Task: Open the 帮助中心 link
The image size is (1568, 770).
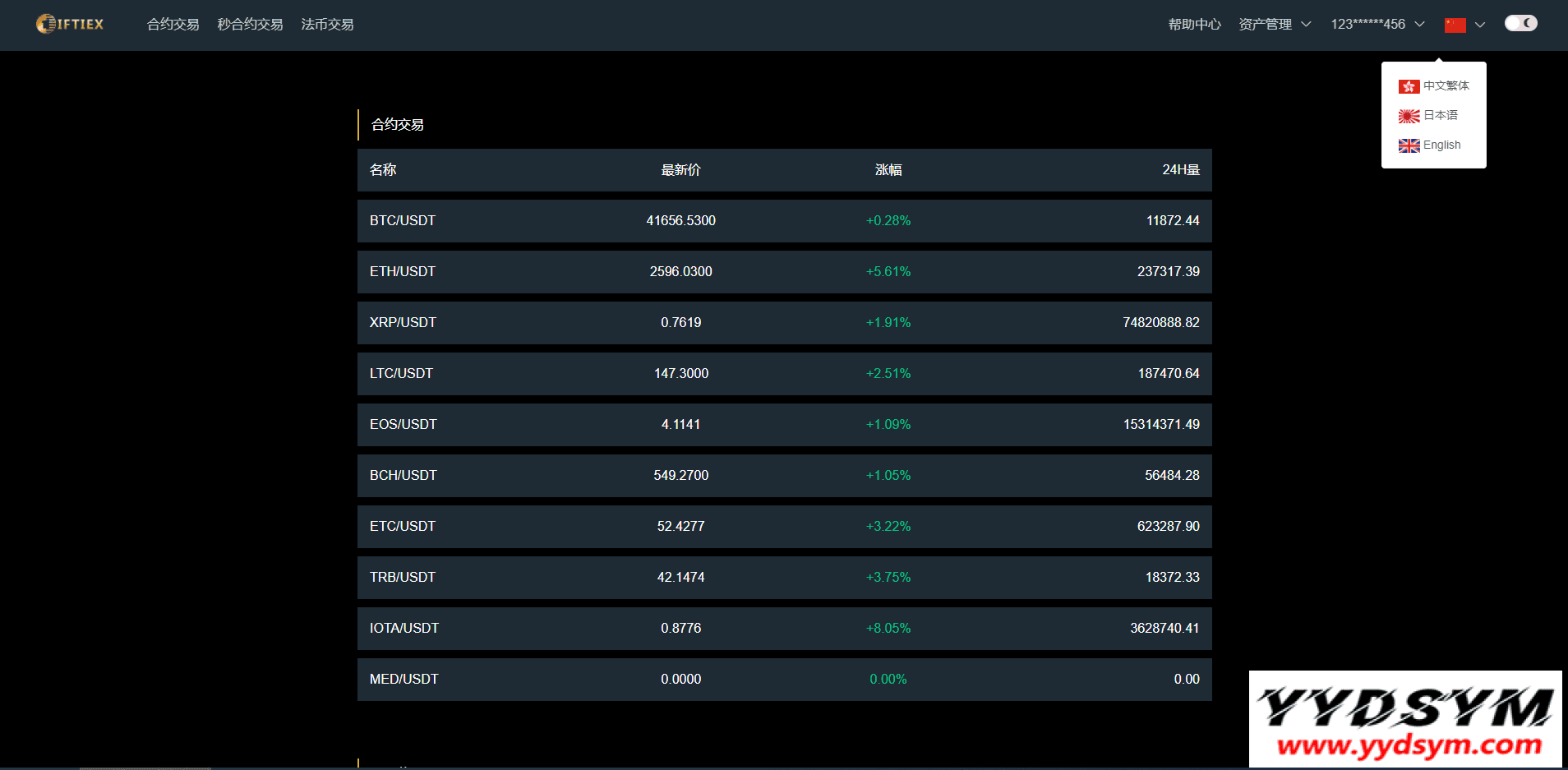Action: (x=1194, y=25)
